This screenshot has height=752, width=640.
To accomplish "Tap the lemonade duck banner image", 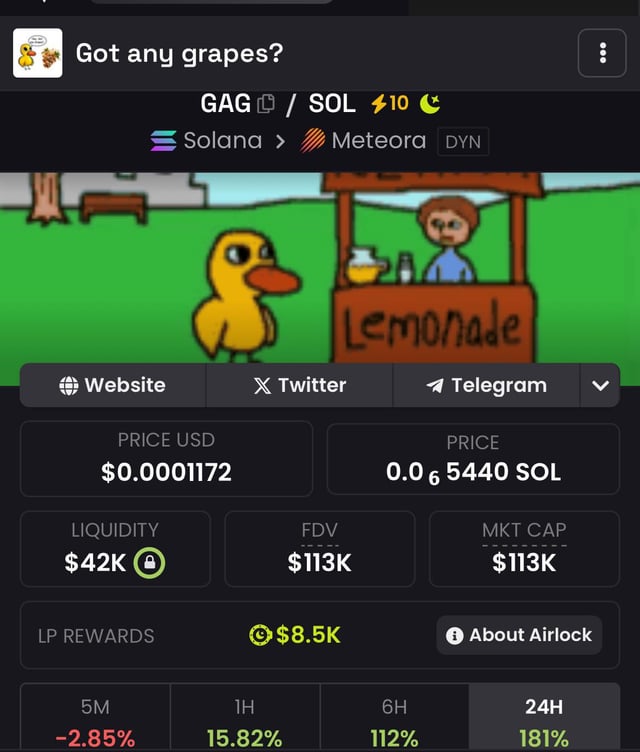I will click(320, 268).
